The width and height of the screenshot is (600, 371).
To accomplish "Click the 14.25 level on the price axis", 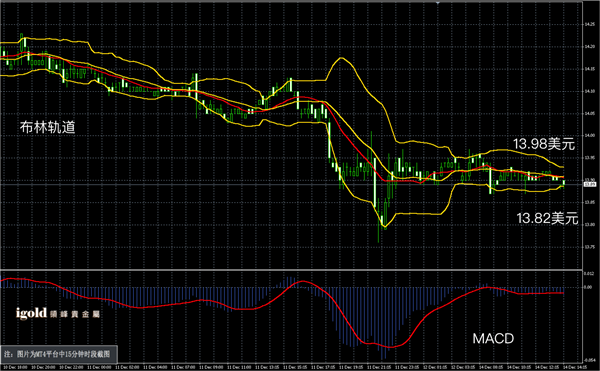I will point(589,24).
